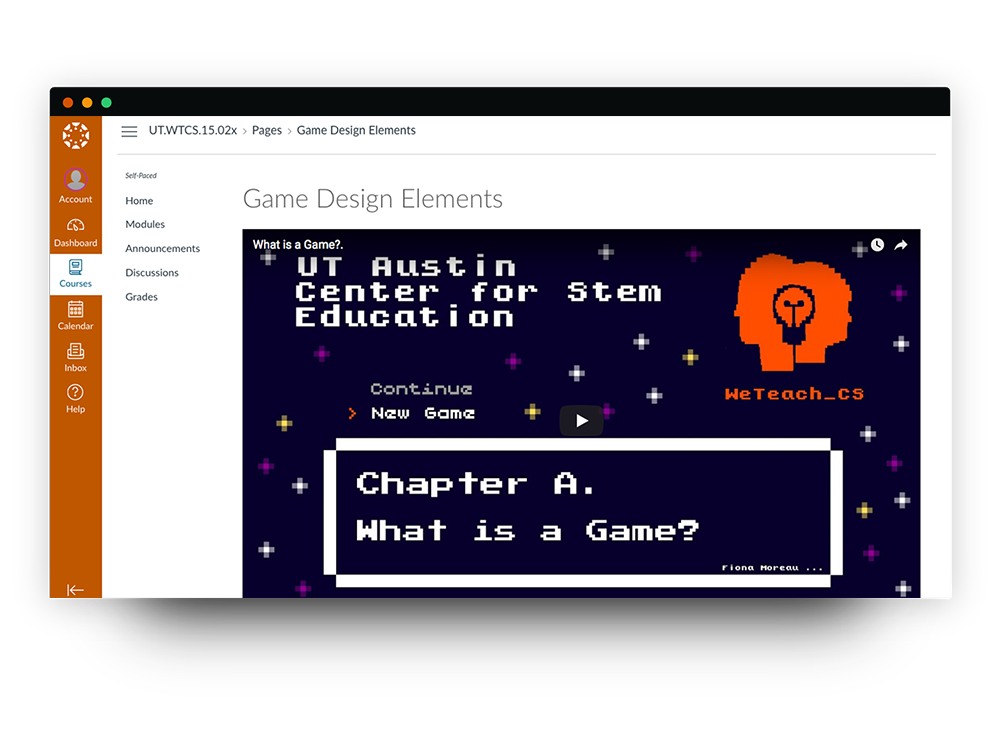Click the video title What is a Game?
Image resolution: width=1000 pixels, height=750 pixels.
pos(298,244)
